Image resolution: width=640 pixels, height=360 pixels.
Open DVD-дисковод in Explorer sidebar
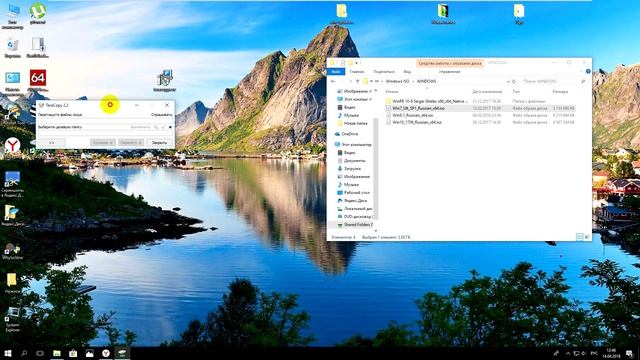click(354, 216)
